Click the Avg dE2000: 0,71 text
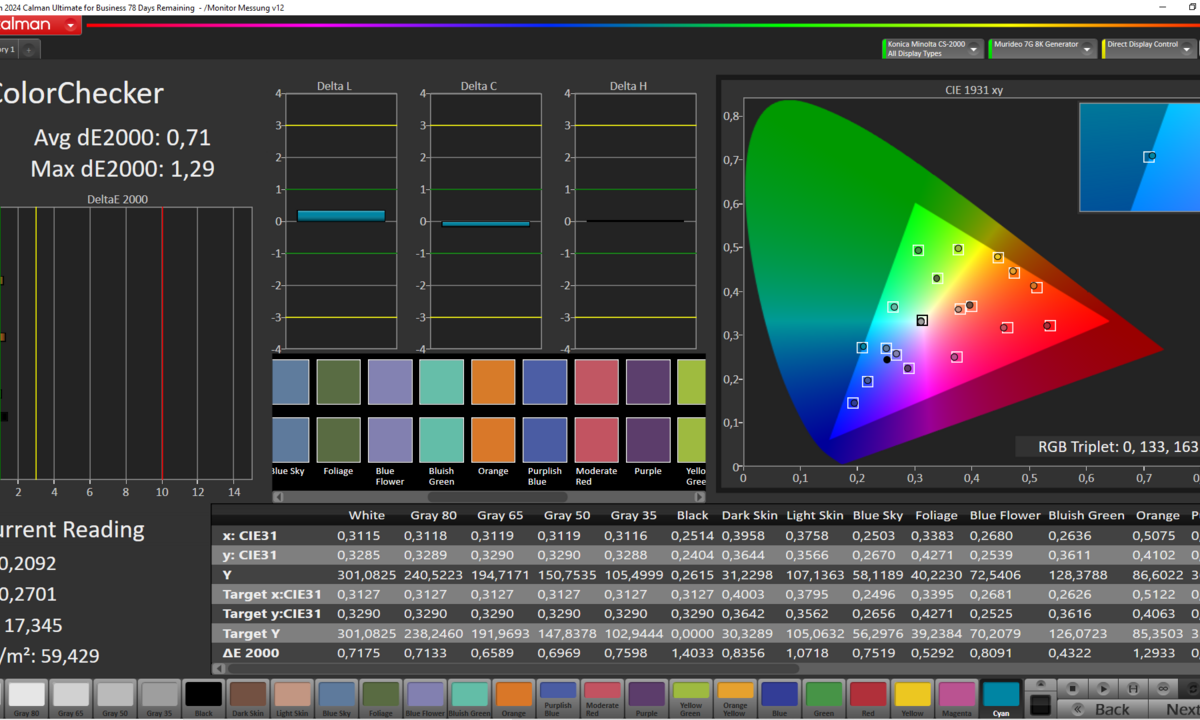Screen dimensions: 1200x720 tap(123, 137)
